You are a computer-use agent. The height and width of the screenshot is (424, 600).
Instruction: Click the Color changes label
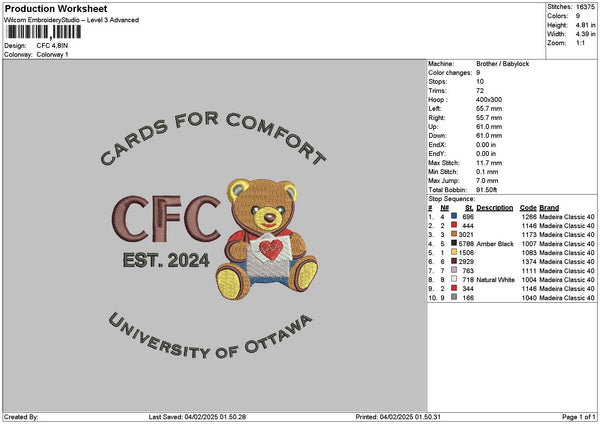click(x=450, y=73)
